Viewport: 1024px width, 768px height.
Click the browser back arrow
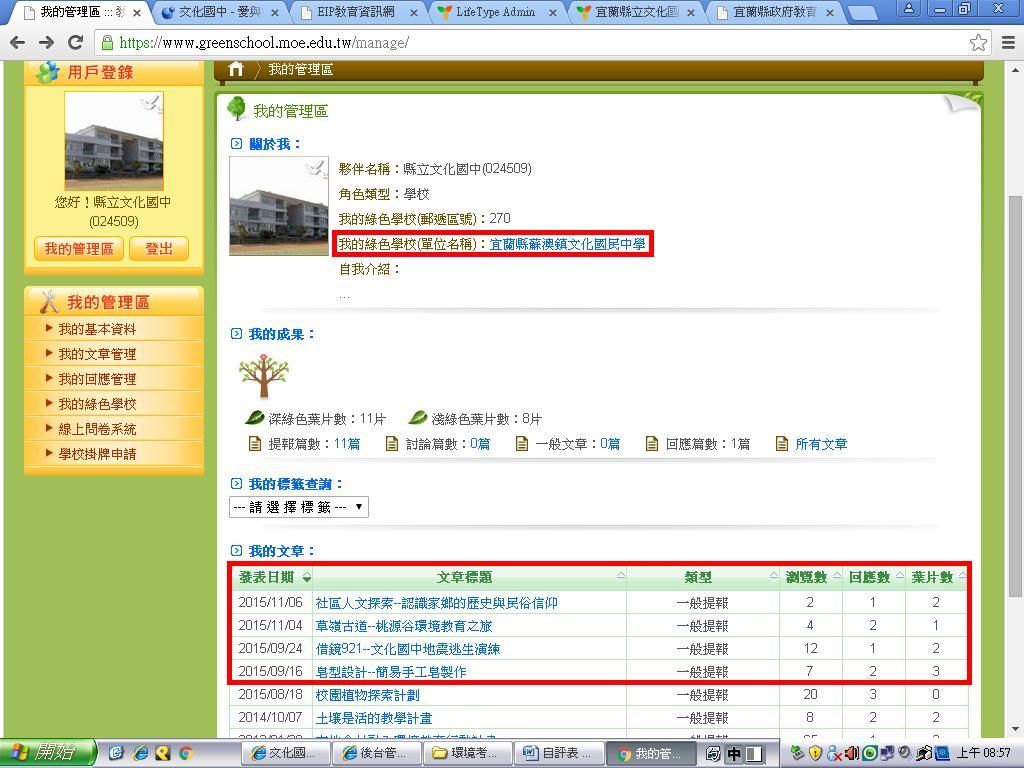coord(17,42)
